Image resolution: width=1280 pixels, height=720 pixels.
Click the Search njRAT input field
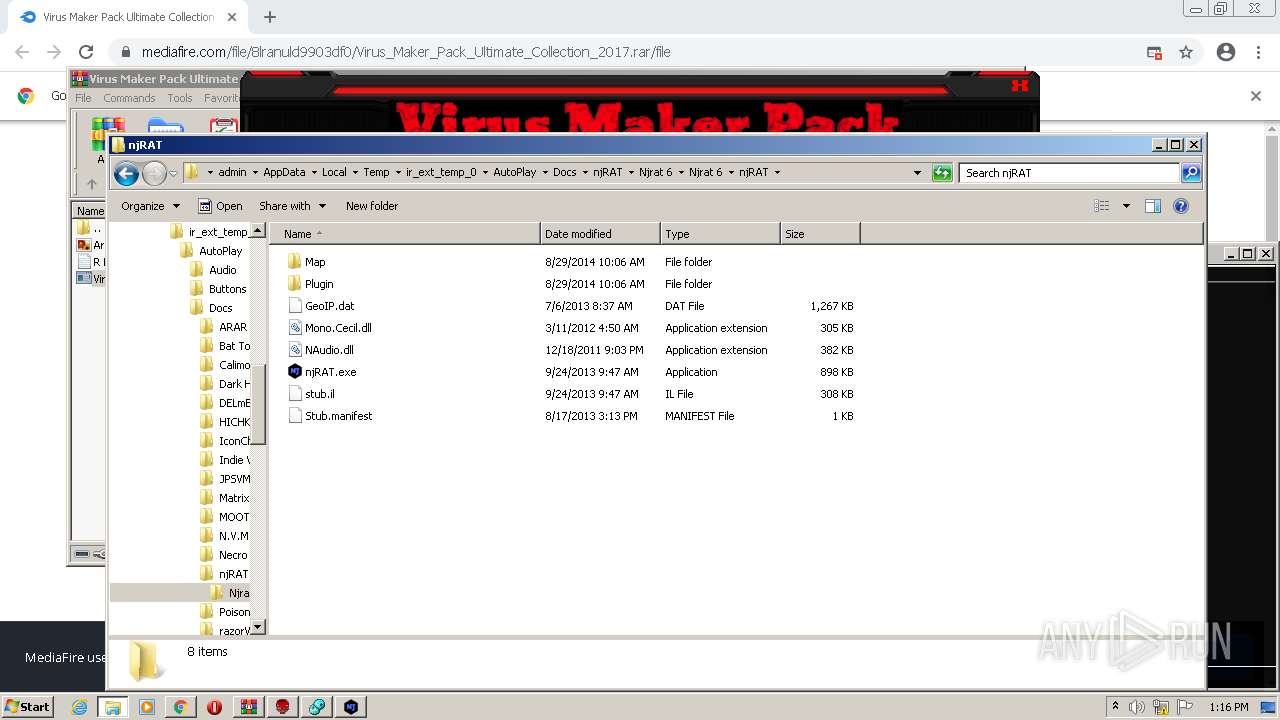[x=1070, y=173]
